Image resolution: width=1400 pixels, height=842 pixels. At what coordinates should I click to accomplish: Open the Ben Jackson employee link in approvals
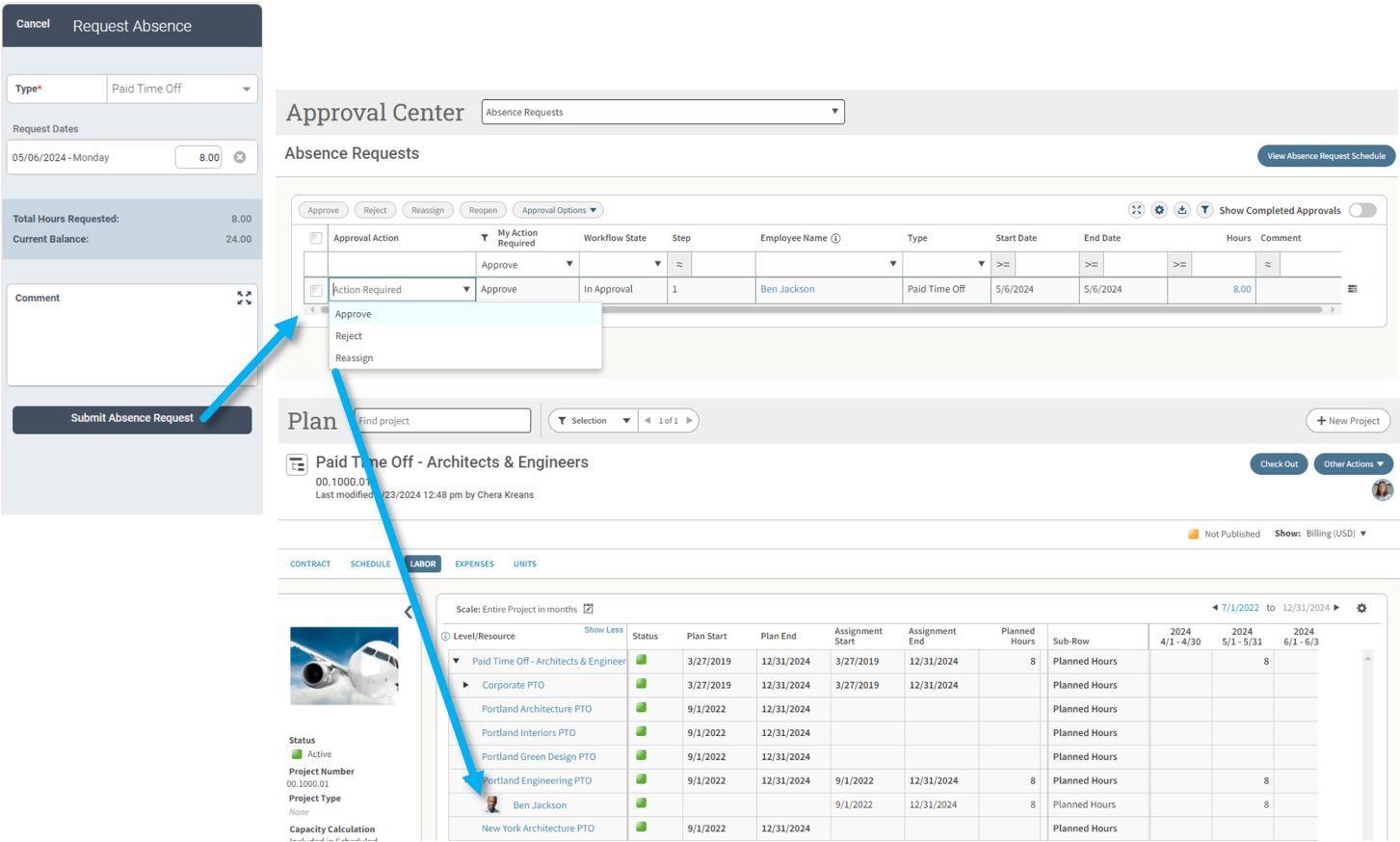click(787, 289)
